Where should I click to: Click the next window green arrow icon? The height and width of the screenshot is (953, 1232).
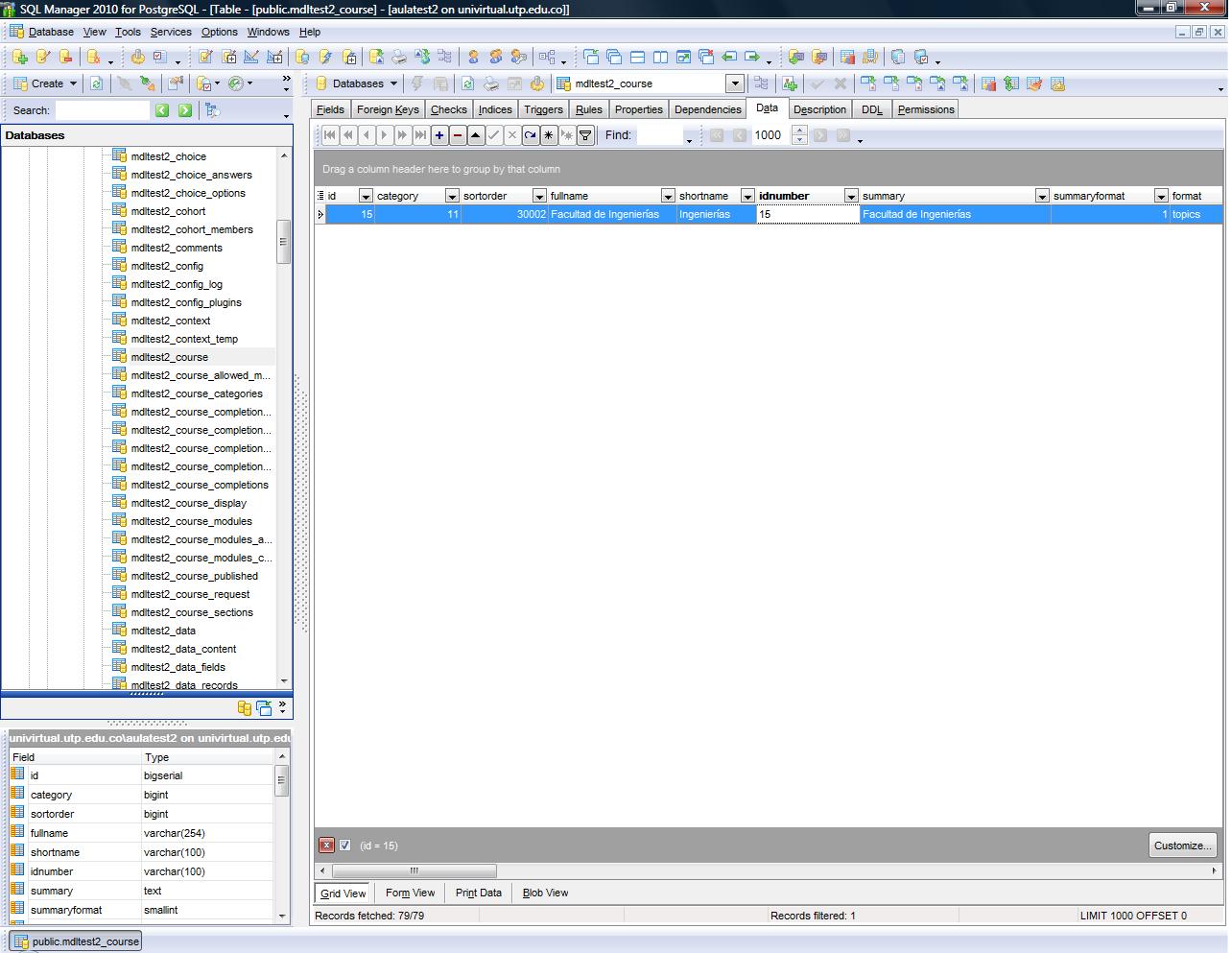[x=752, y=58]
